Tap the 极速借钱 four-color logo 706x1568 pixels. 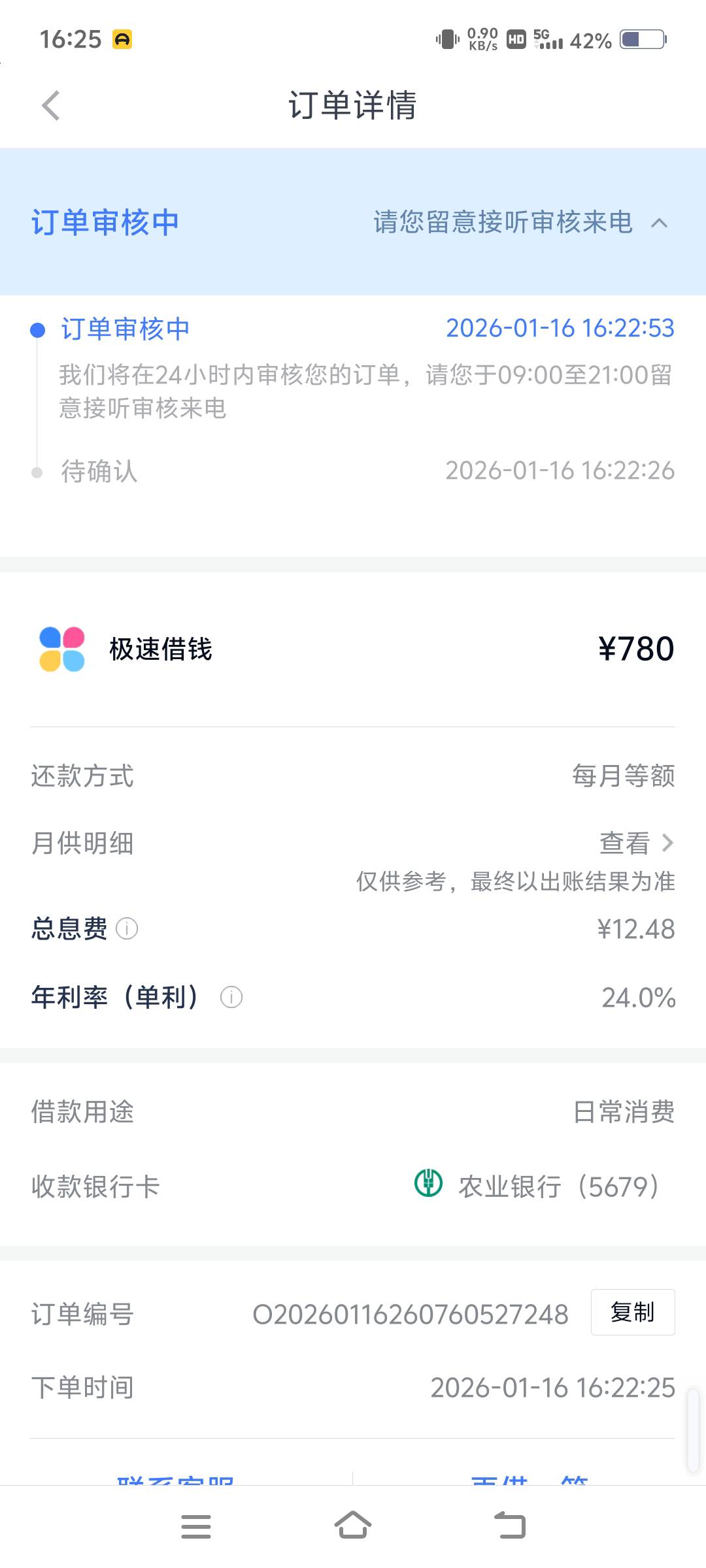(62, 649)
